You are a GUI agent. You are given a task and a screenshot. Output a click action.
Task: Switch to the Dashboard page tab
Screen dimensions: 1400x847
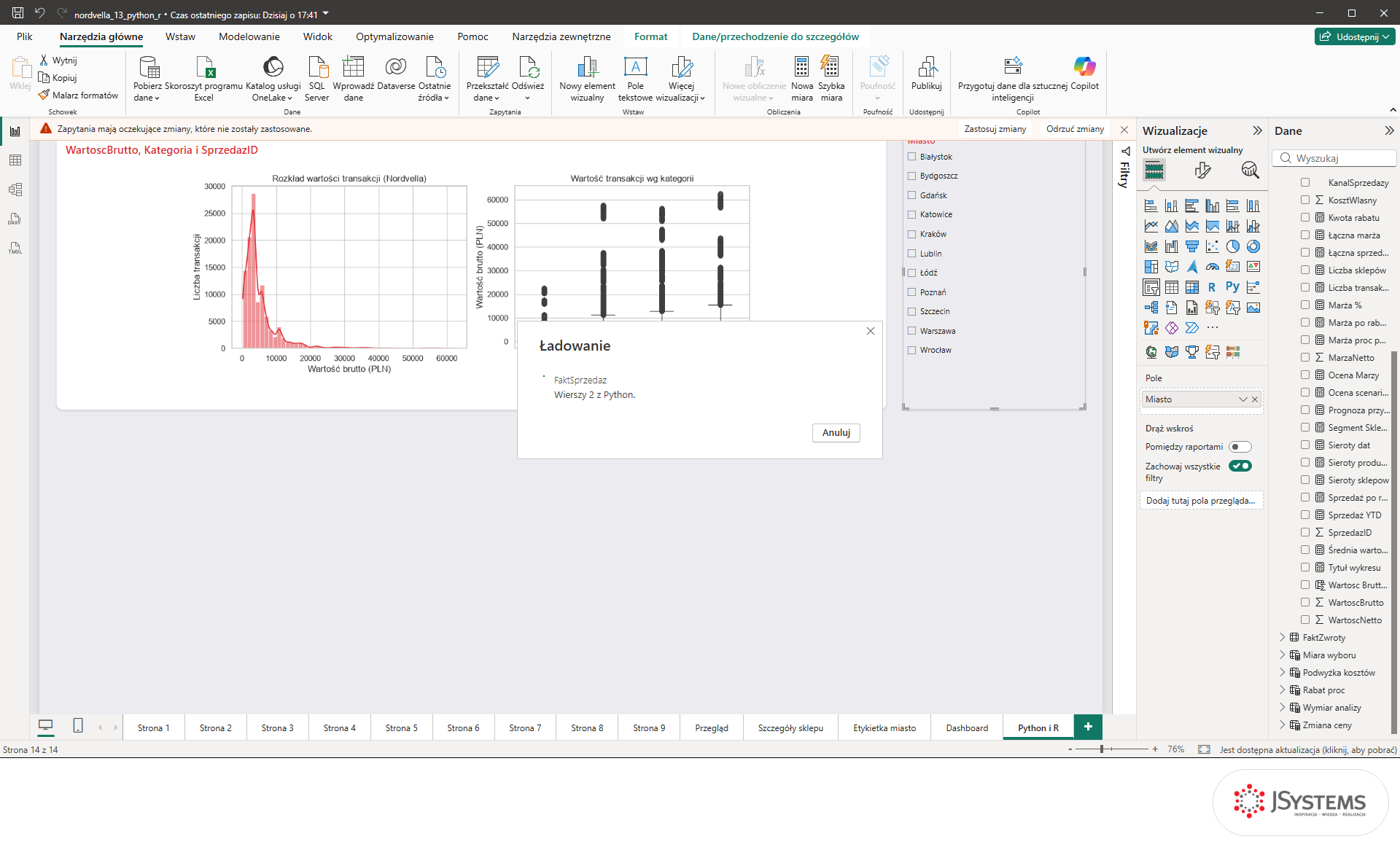tap(967, 727)
